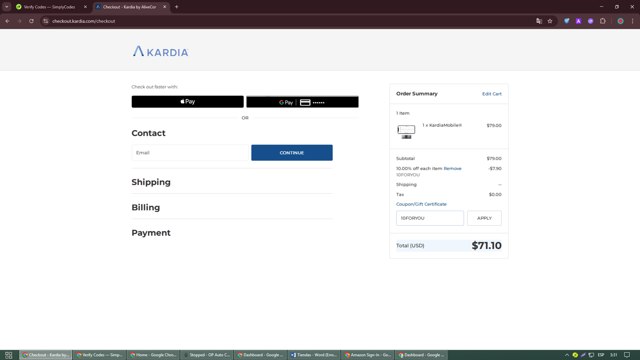
Task: Click the Billing section heading
Action: (146, 207)
